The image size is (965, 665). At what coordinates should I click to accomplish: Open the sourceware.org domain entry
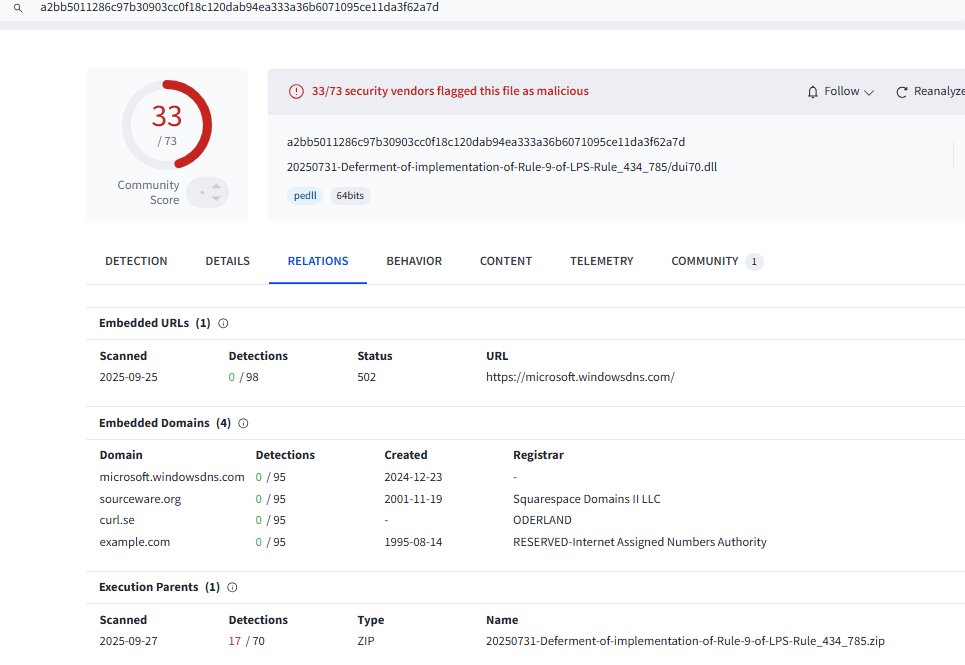140,499
